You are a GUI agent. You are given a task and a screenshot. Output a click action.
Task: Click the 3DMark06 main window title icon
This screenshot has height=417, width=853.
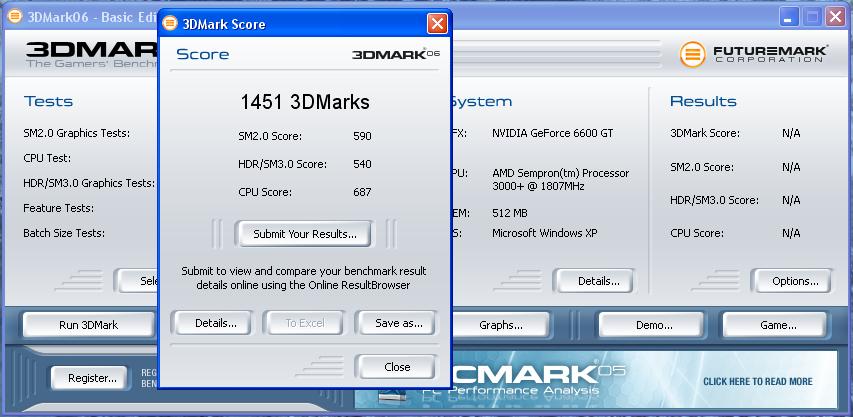15,16
